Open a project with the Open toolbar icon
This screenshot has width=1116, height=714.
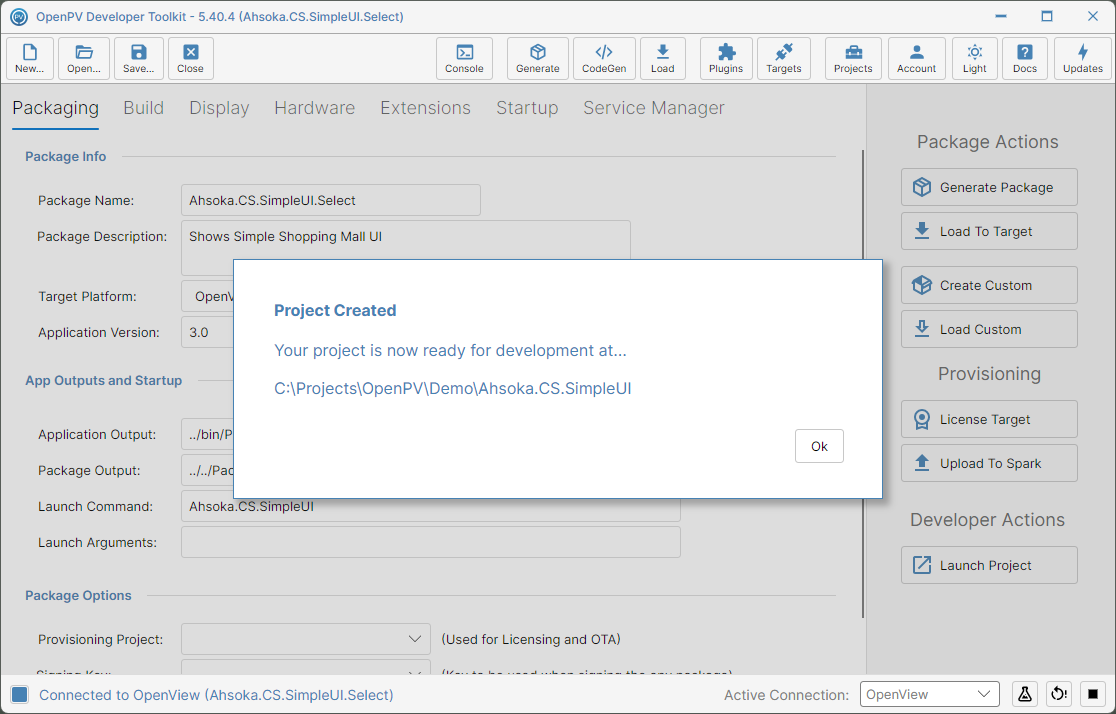84,58
